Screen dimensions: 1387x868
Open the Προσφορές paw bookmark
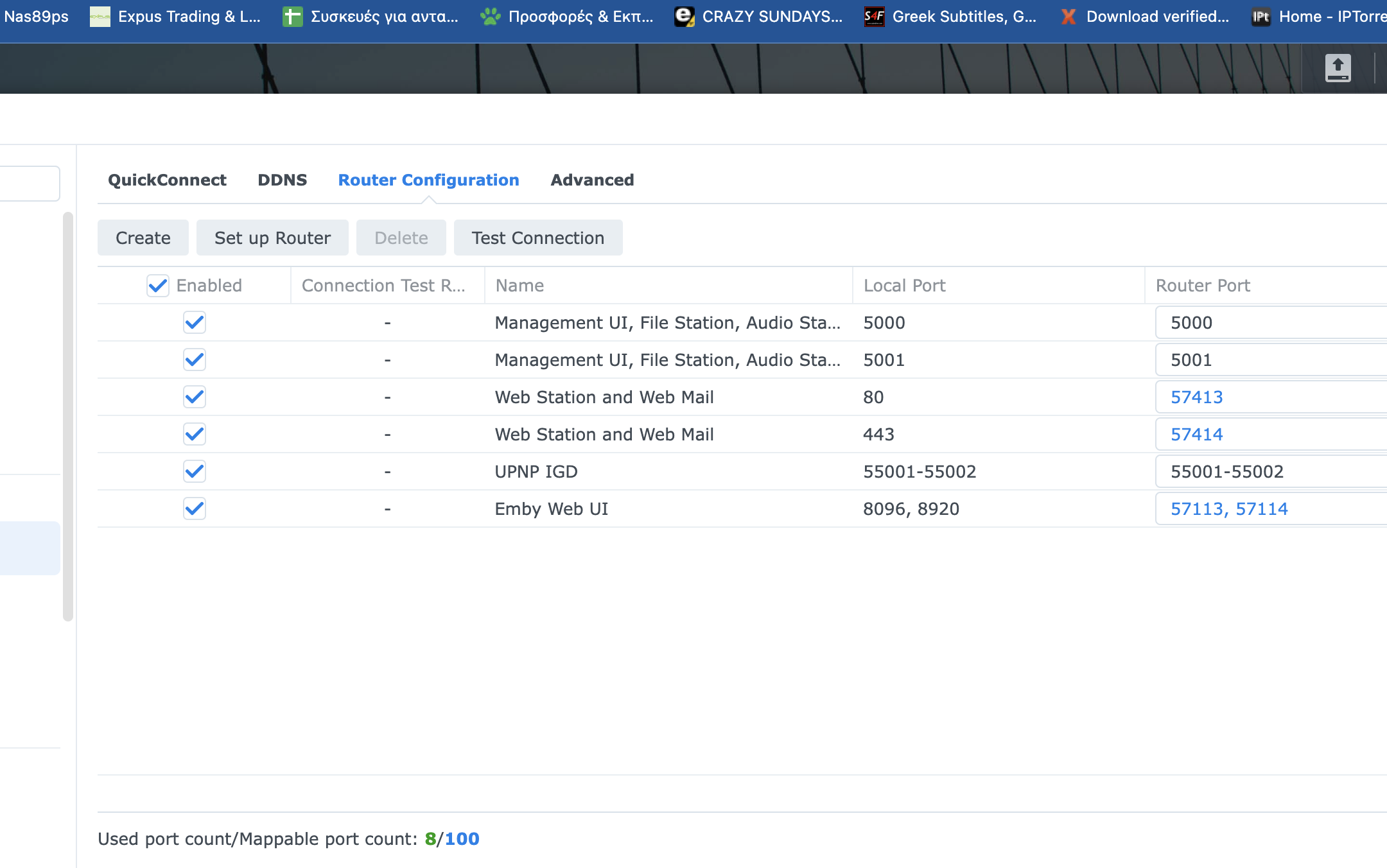[490, 17]
